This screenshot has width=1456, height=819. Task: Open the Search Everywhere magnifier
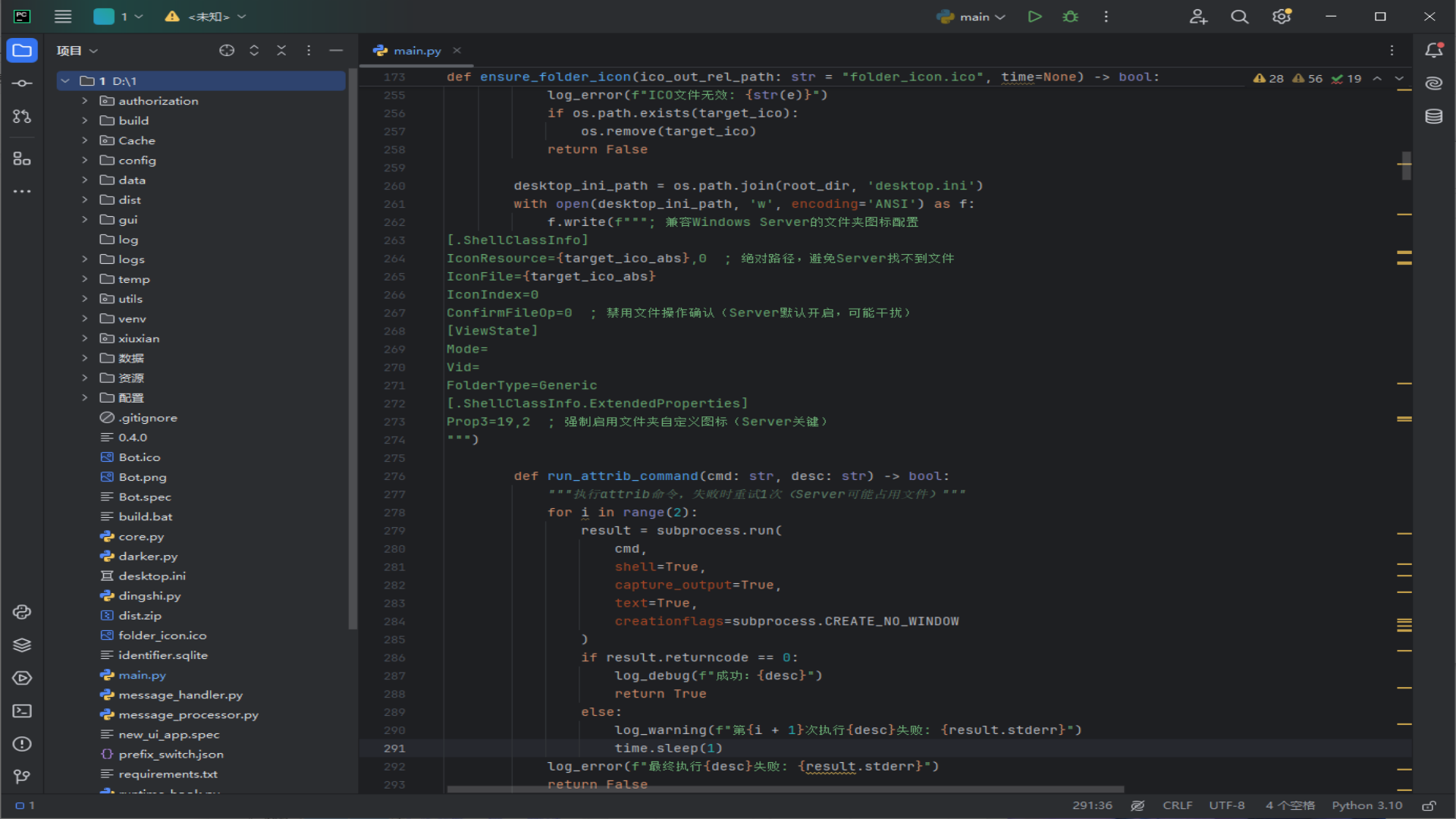tap(1239, 17)
